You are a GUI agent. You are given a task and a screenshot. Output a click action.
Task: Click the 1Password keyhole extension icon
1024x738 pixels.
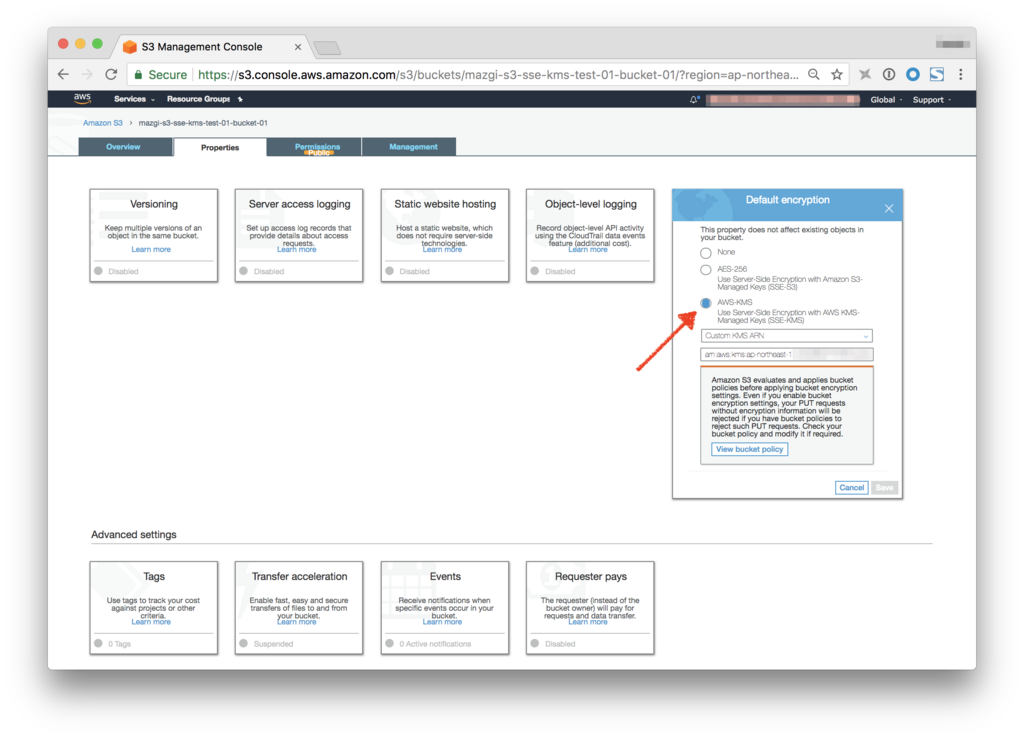889,74
